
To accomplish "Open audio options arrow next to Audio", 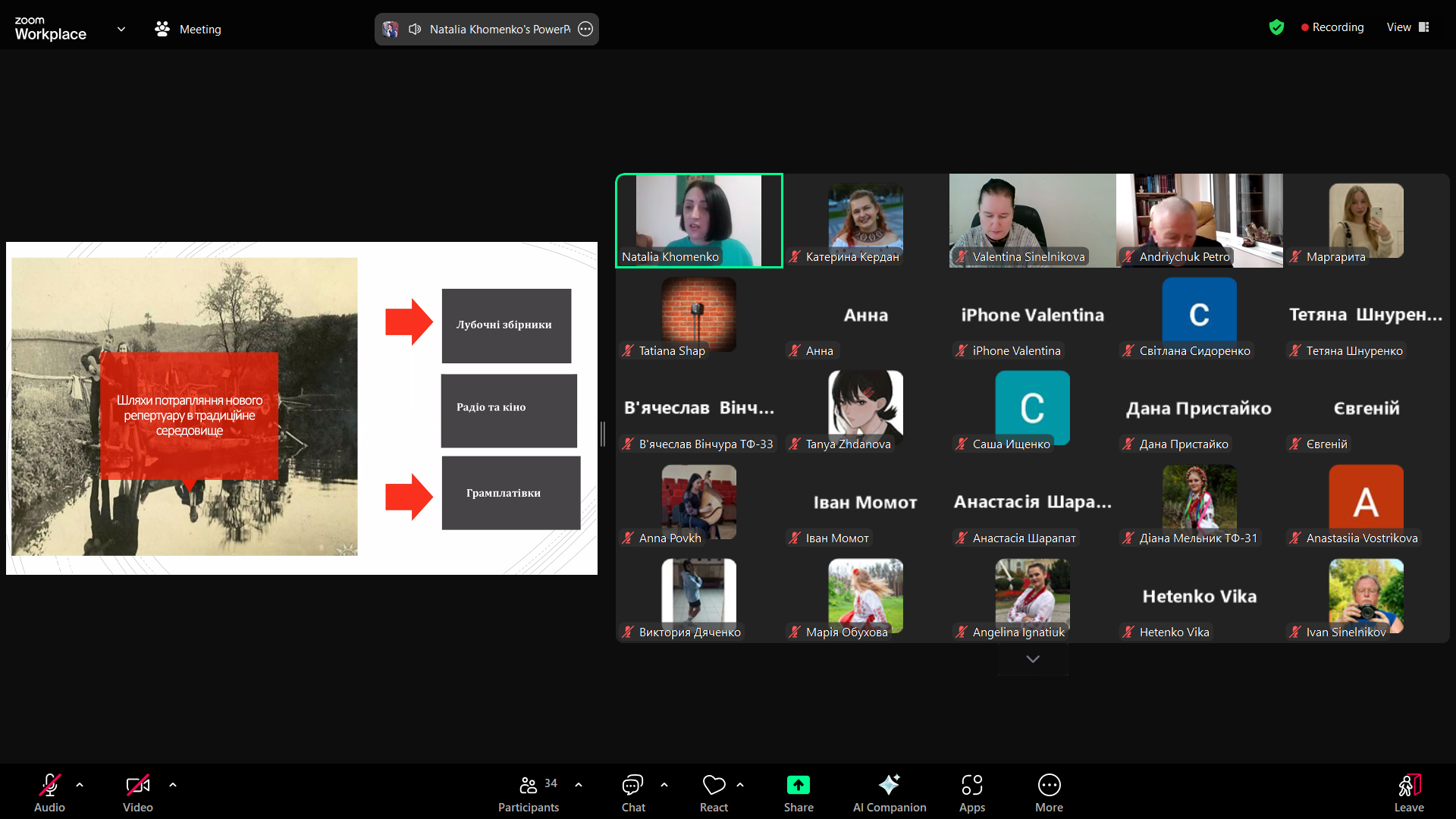I will tap(80, 785).
